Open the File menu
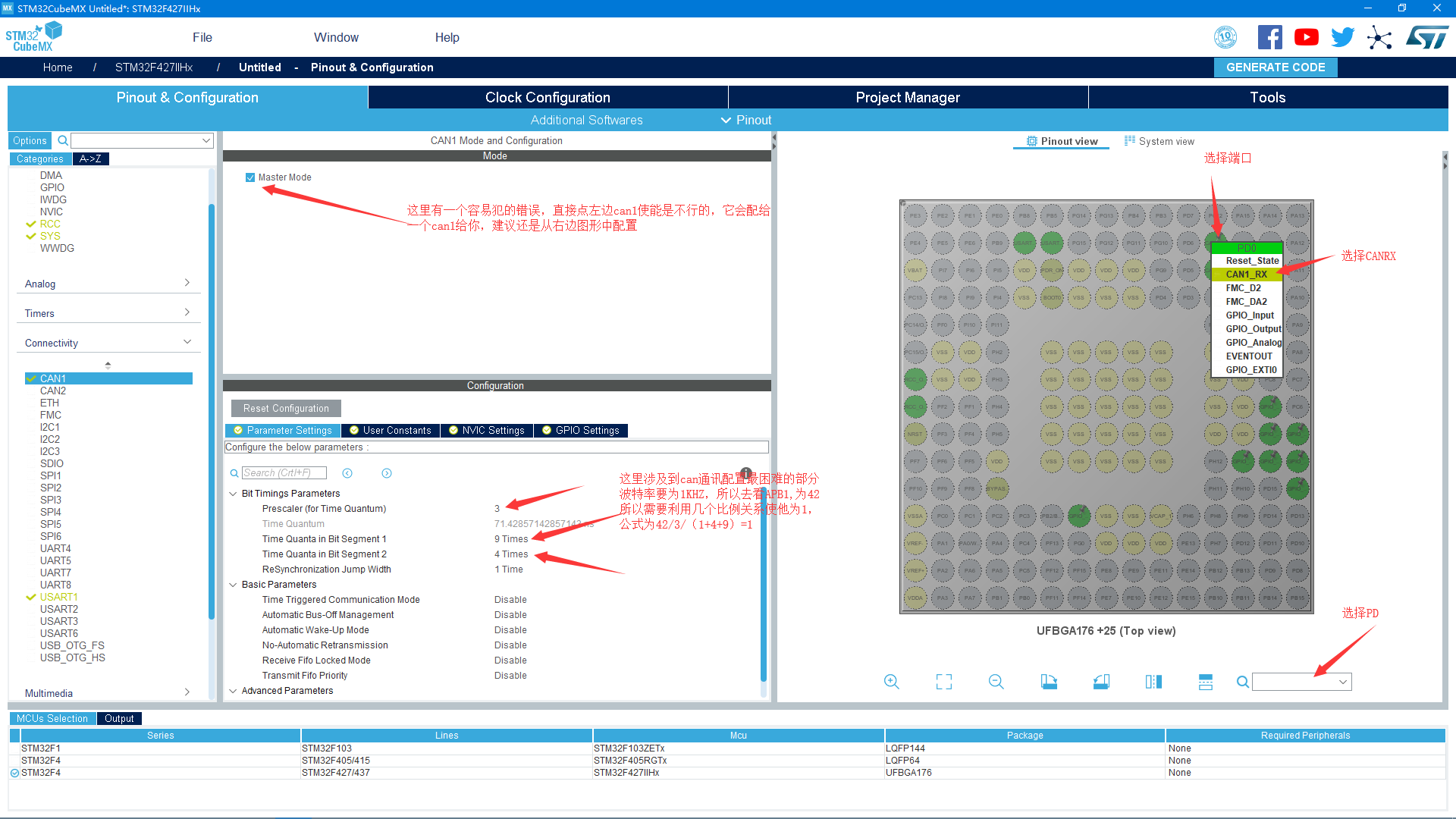Image resolution: width=1456 pixels, height=819 pixels. click(x=202, y=37)
